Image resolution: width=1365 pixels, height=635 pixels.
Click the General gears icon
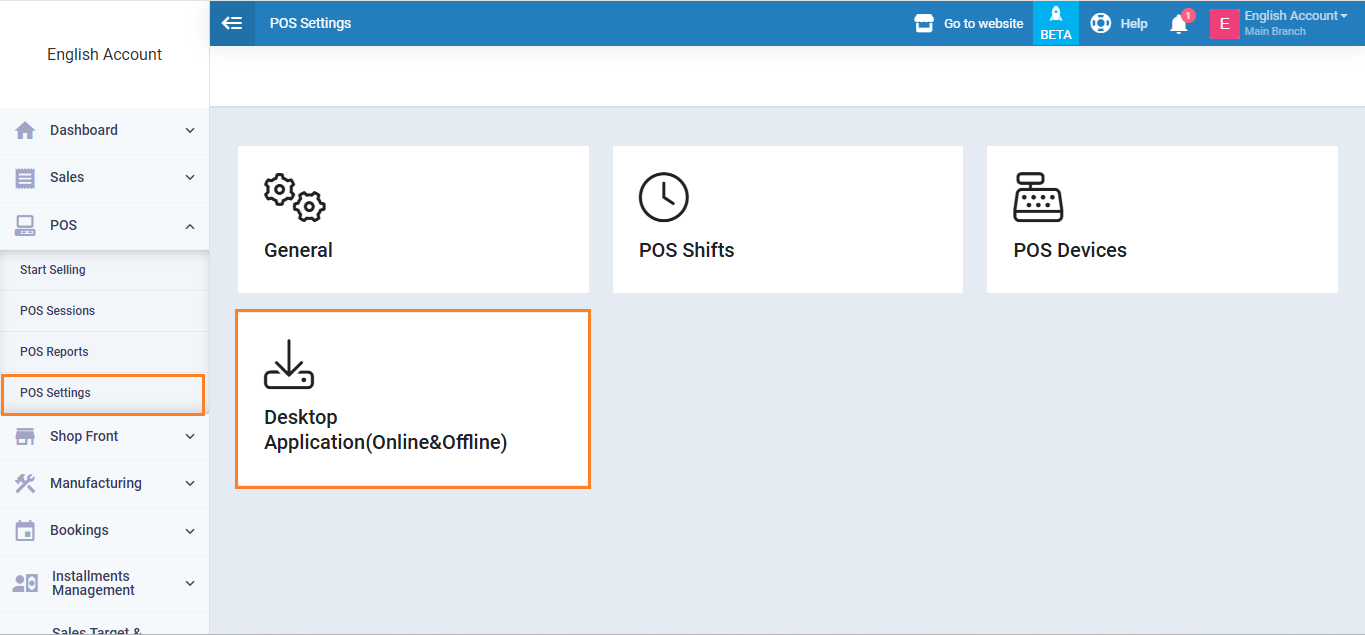(294, 198)
